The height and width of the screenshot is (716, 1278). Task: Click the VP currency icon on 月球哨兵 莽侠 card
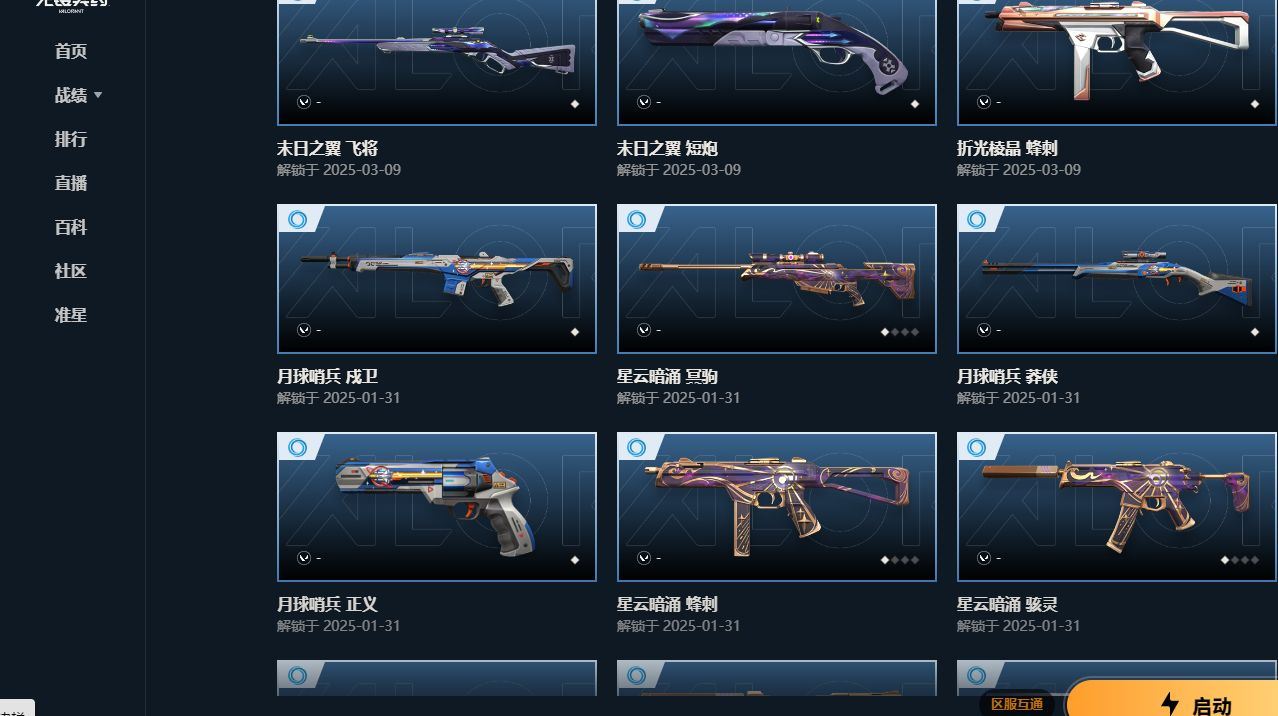point(984,330)
